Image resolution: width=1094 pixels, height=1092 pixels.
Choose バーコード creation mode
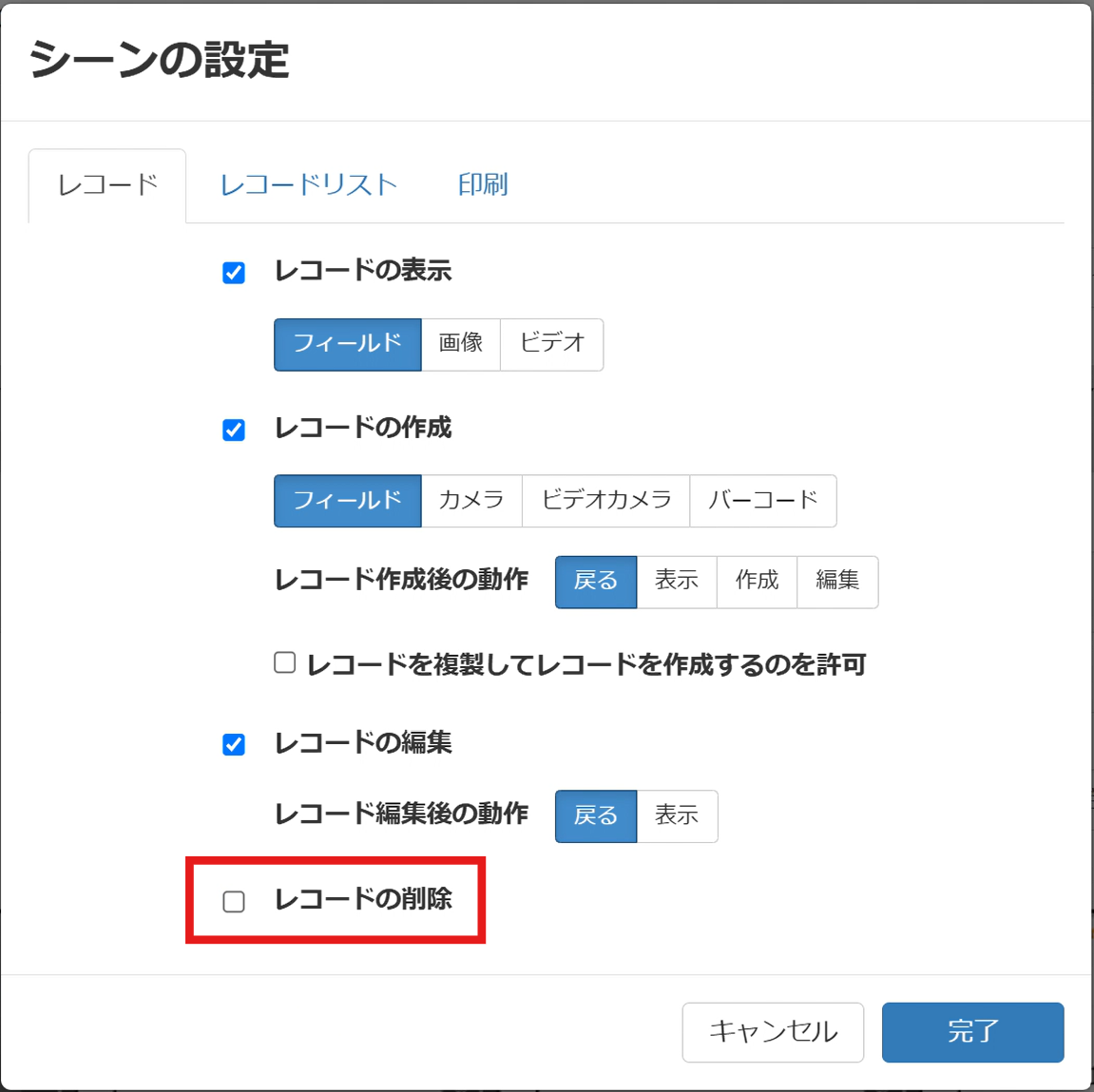click(x=763, y=501)
